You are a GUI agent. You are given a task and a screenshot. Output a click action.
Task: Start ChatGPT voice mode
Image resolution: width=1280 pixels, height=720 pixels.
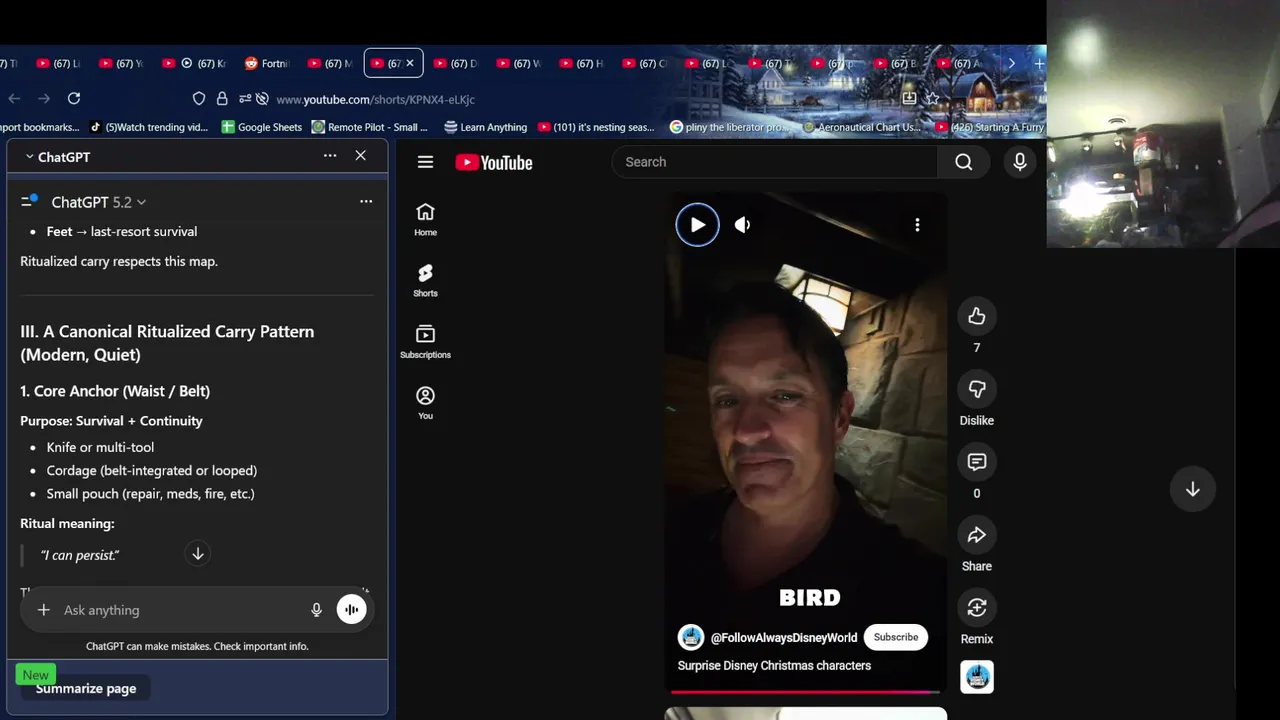351,610
